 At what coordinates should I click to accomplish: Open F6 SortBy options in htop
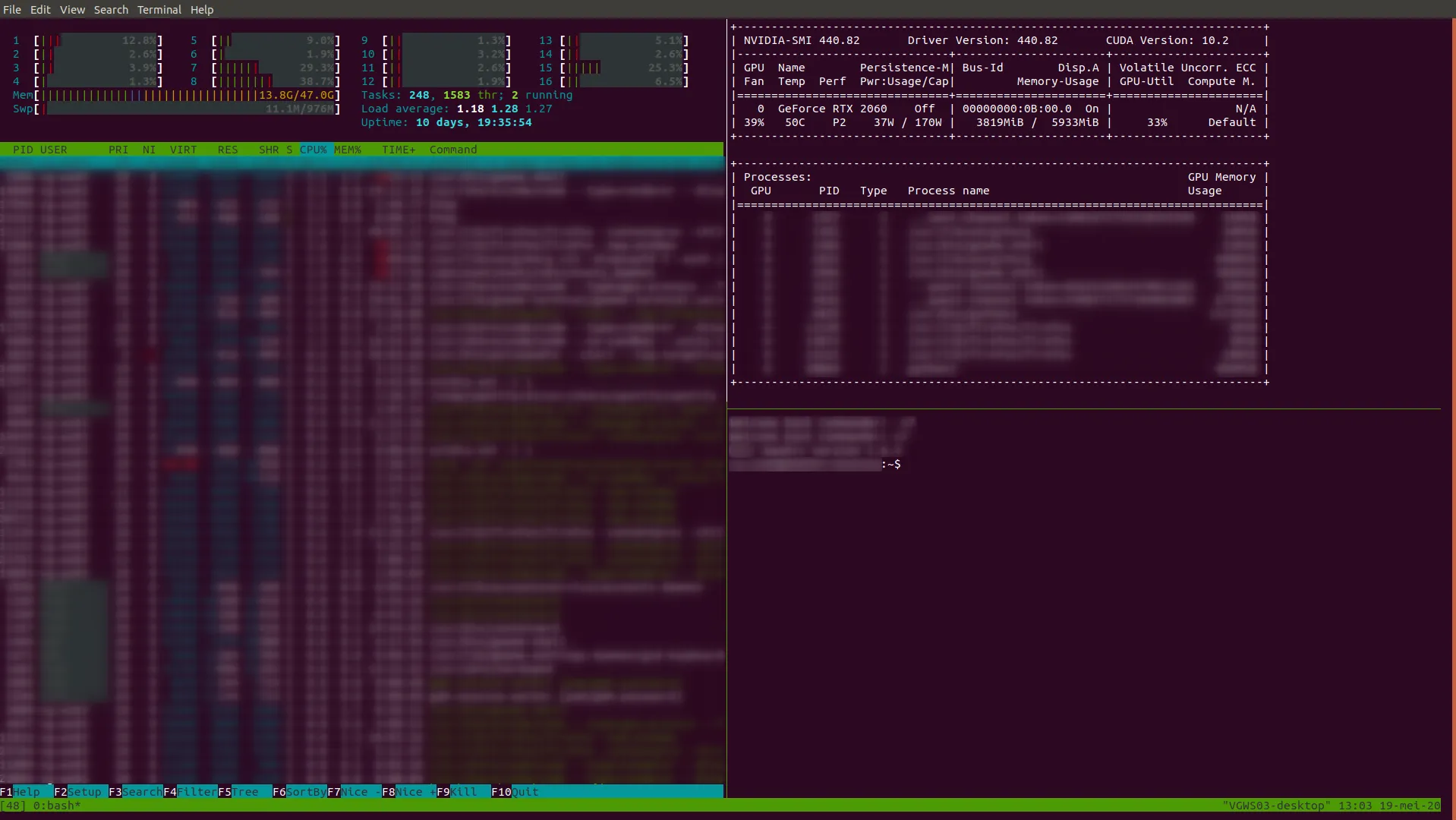tap(300, 792)
